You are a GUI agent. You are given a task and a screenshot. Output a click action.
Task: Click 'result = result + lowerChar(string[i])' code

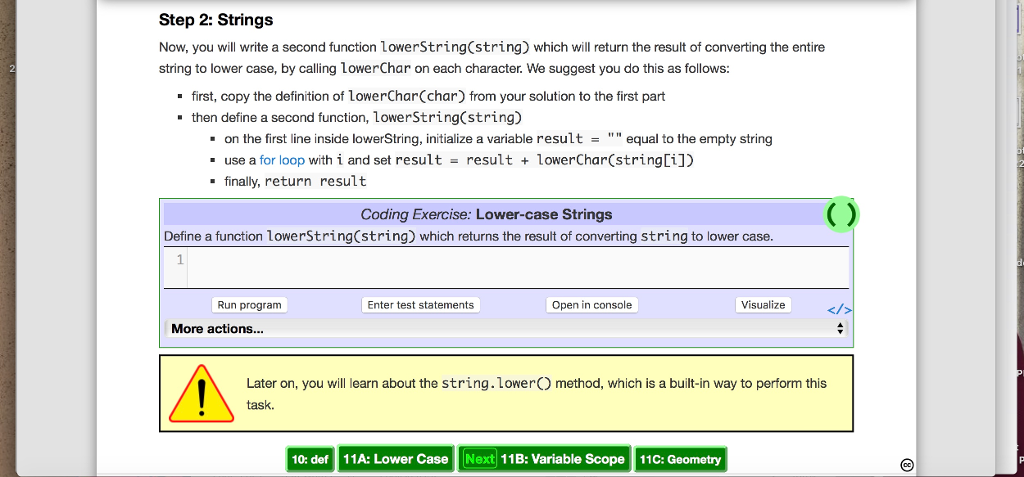click(x=544, y=160)
